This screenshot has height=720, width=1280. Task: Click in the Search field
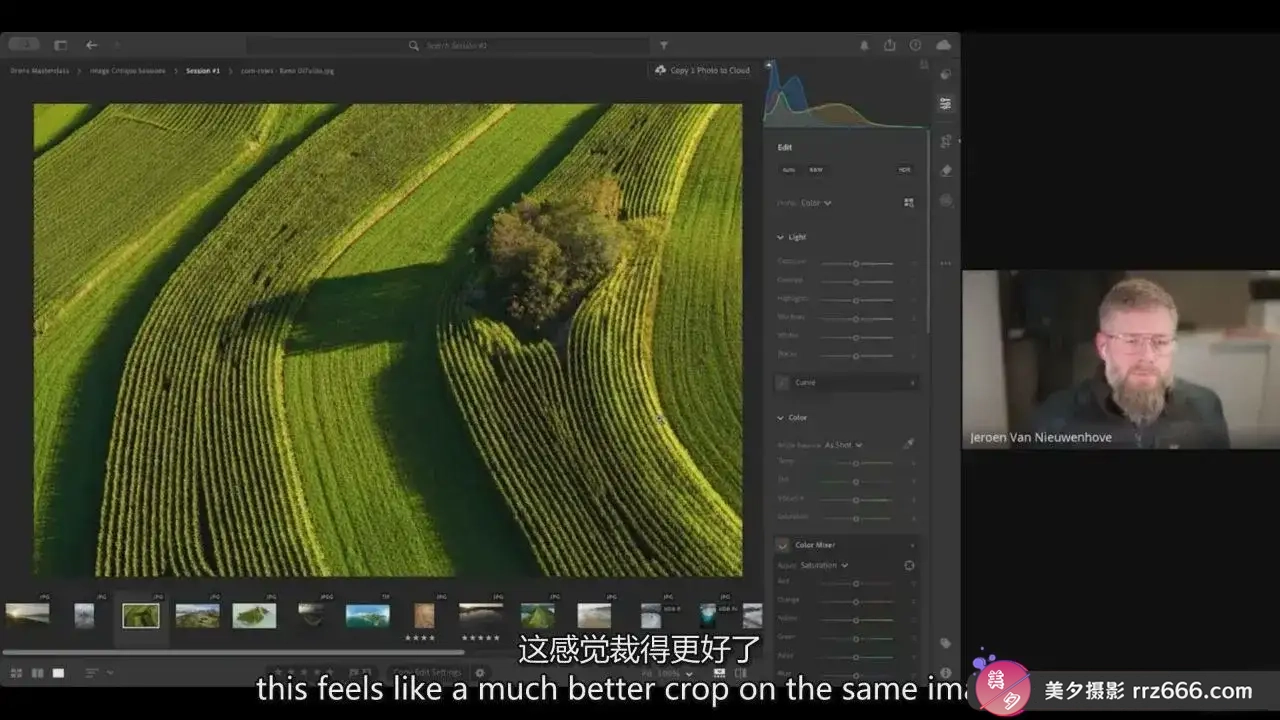pyautogui.click(x=448, y=46)
